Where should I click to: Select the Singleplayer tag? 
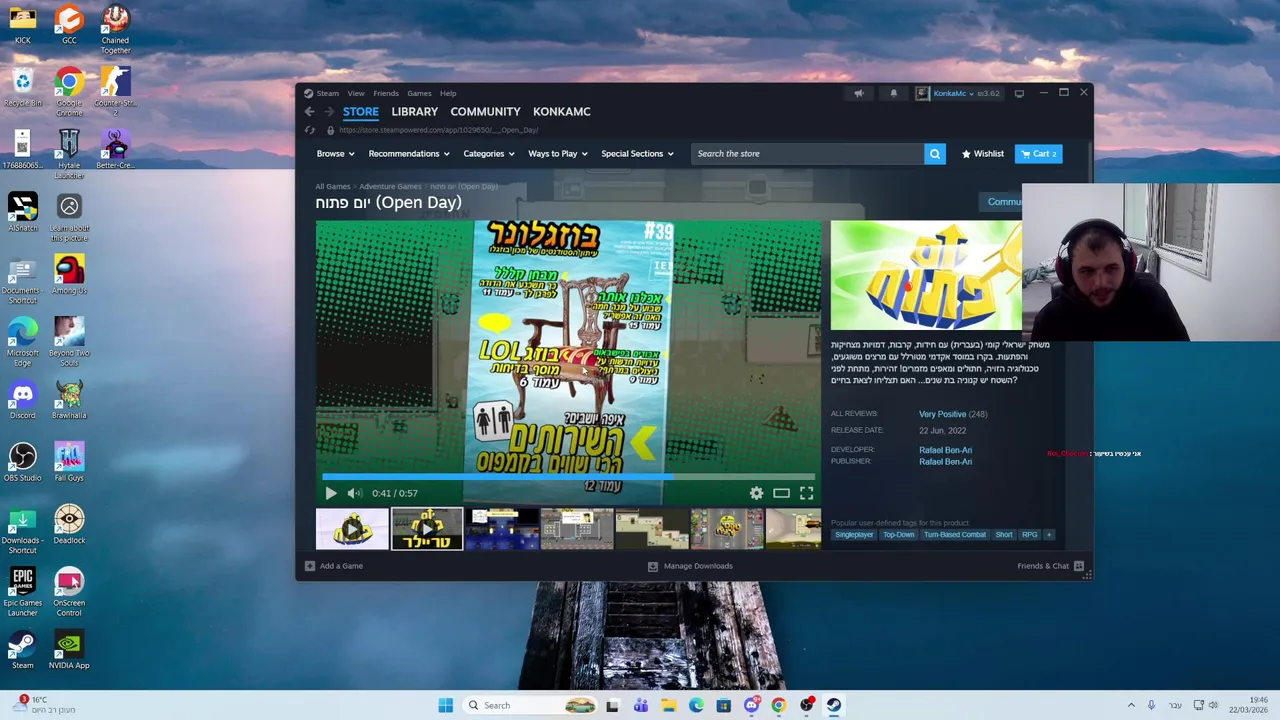click(854, 535)
